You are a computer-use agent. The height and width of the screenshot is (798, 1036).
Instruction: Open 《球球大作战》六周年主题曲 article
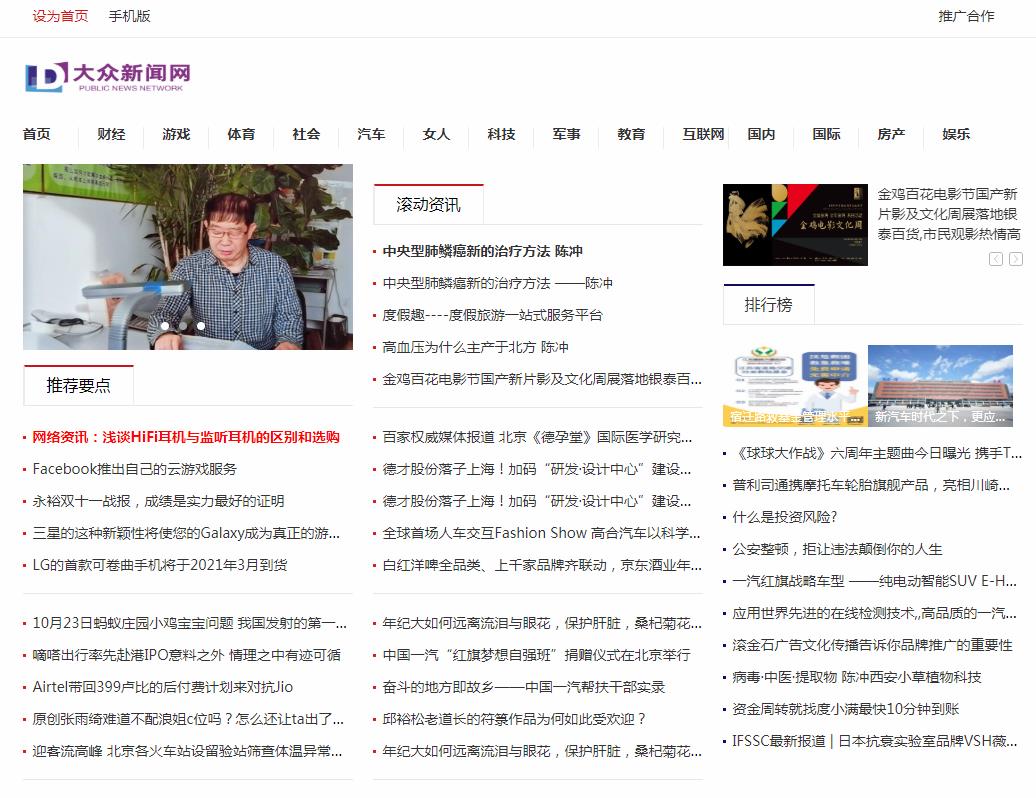click(877, 453)
